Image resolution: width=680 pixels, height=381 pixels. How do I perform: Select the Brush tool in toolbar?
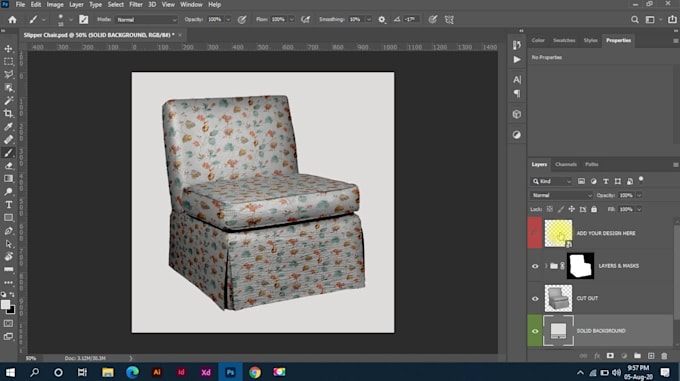coord(8,153)
